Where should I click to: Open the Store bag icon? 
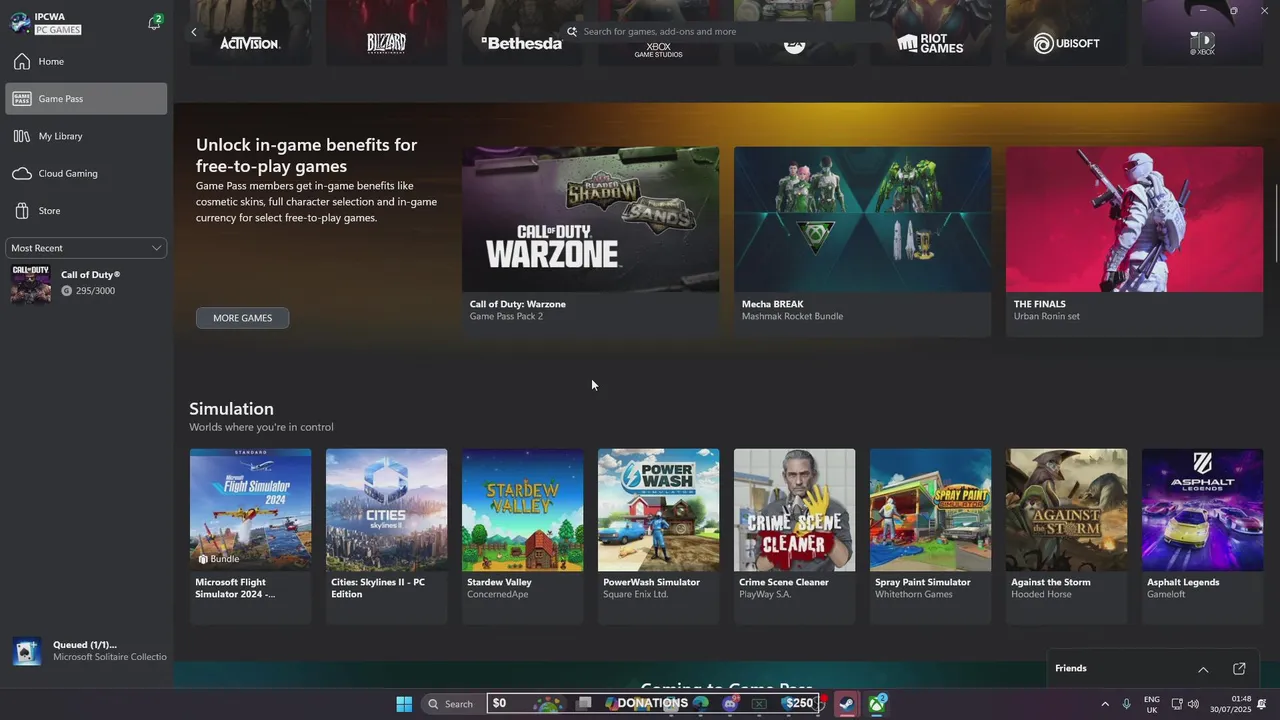pos(22,211)
